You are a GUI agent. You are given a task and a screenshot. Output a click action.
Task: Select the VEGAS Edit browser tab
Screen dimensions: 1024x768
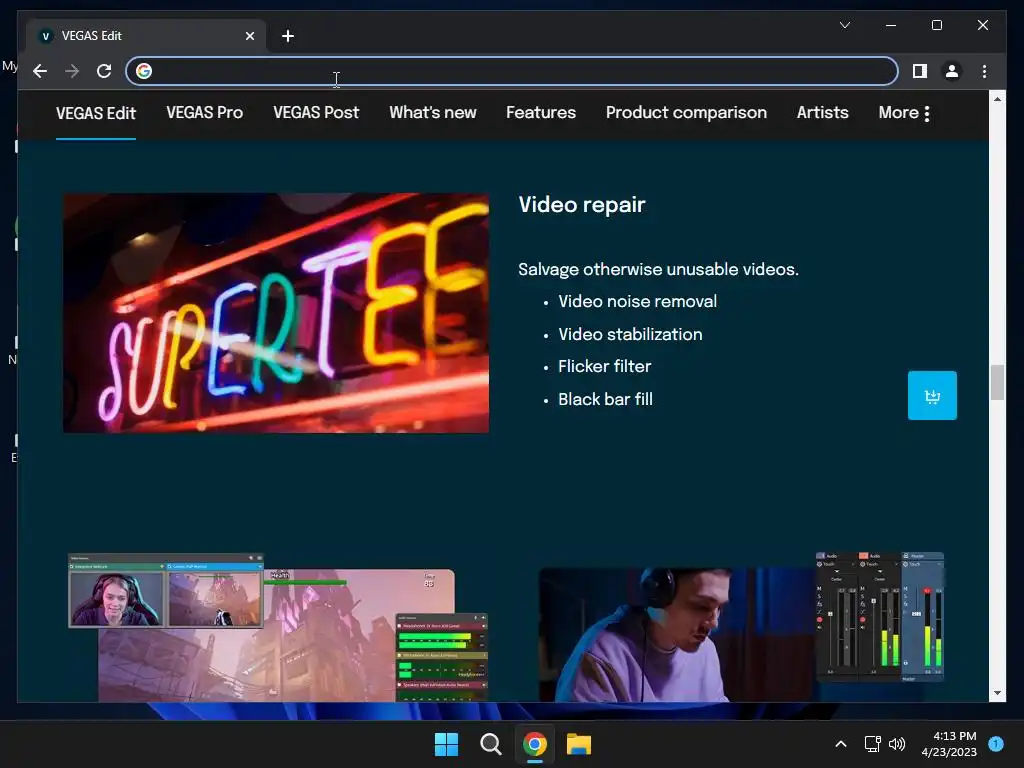click(146, 36)
